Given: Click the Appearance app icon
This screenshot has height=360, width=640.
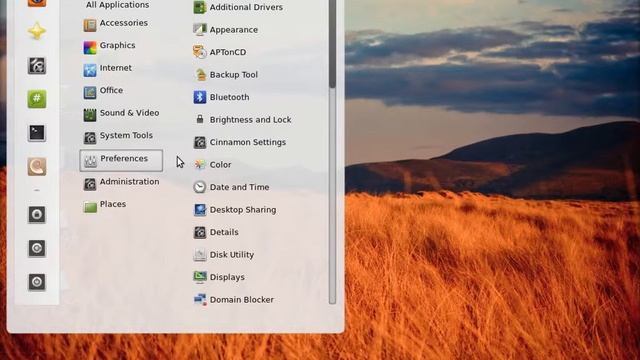Looking at the screenshot, I should pos(200,29).
